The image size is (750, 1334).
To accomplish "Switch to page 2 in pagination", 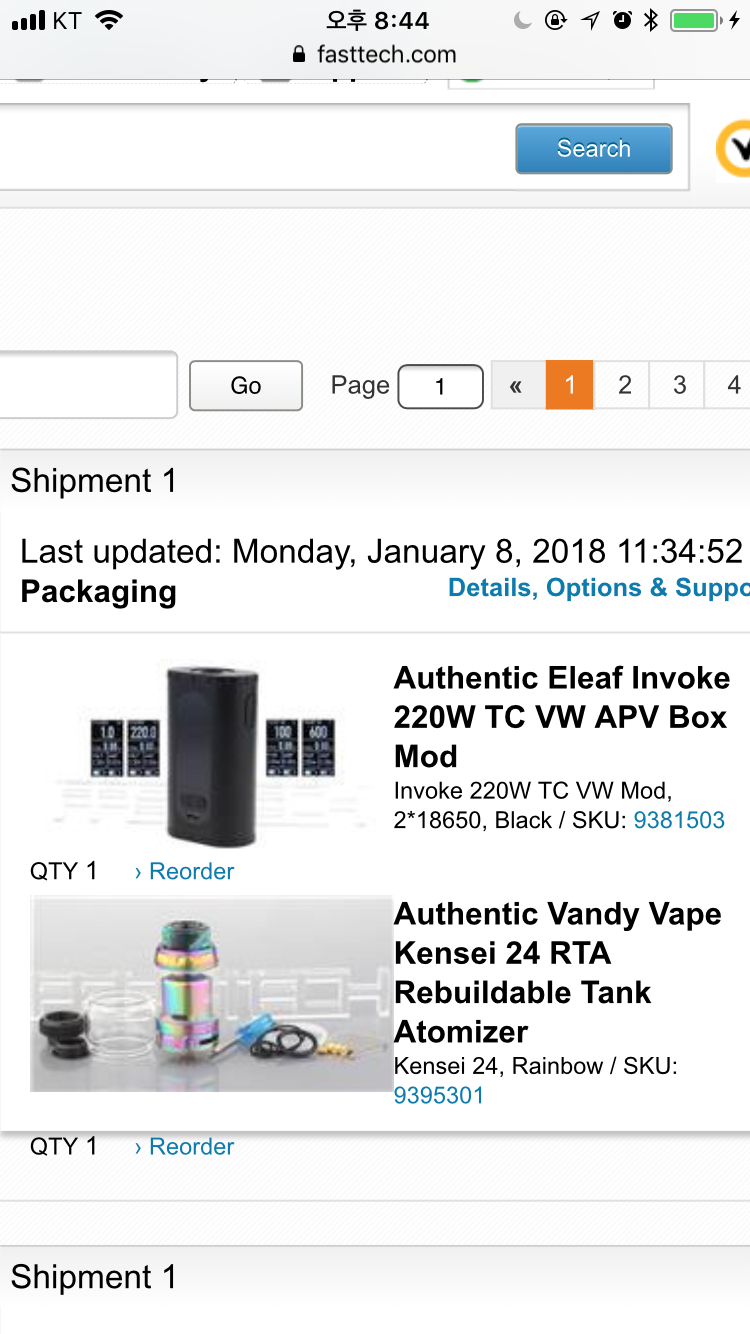I will pyautogui.click(x=625, y=385).
